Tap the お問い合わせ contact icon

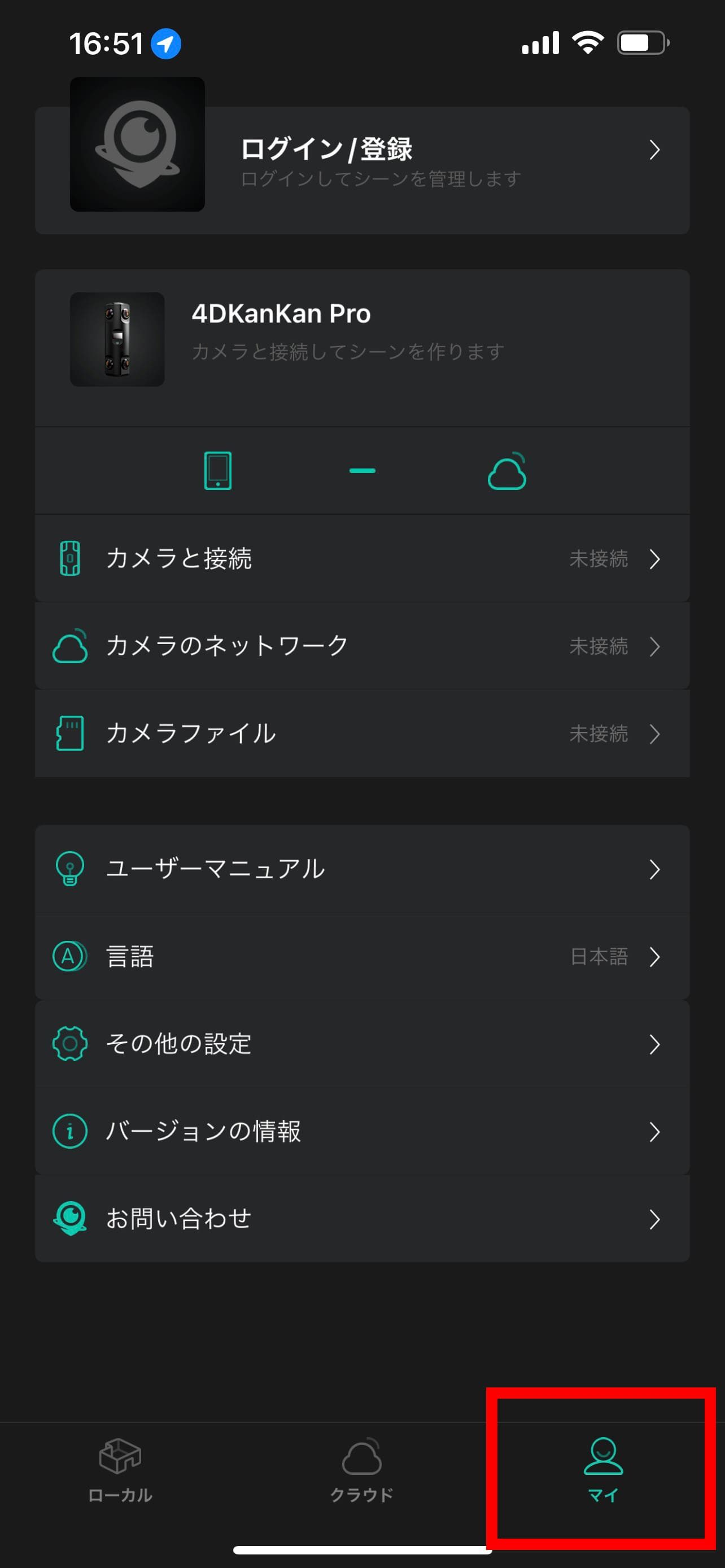[x=70, y=1219]
